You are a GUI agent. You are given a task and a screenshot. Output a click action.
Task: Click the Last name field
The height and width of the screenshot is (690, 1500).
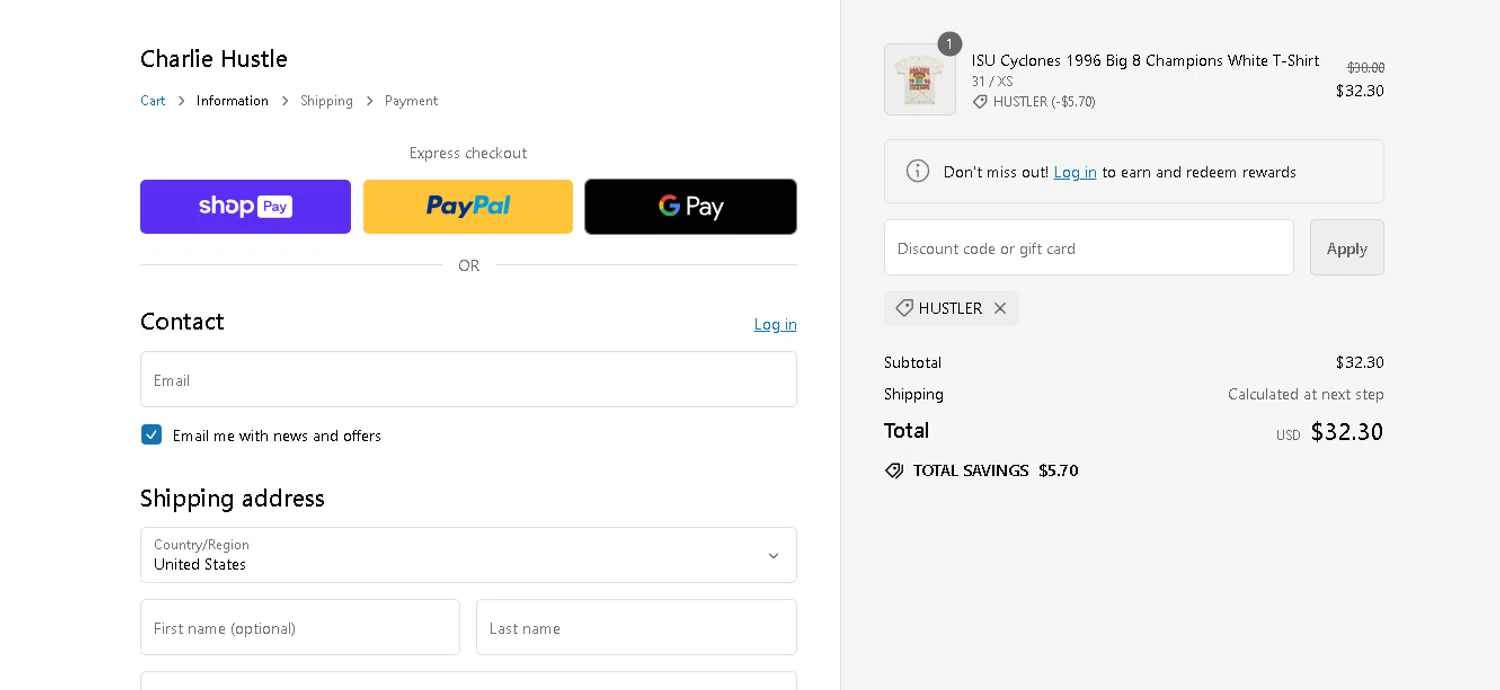click(x=636, y=628)
